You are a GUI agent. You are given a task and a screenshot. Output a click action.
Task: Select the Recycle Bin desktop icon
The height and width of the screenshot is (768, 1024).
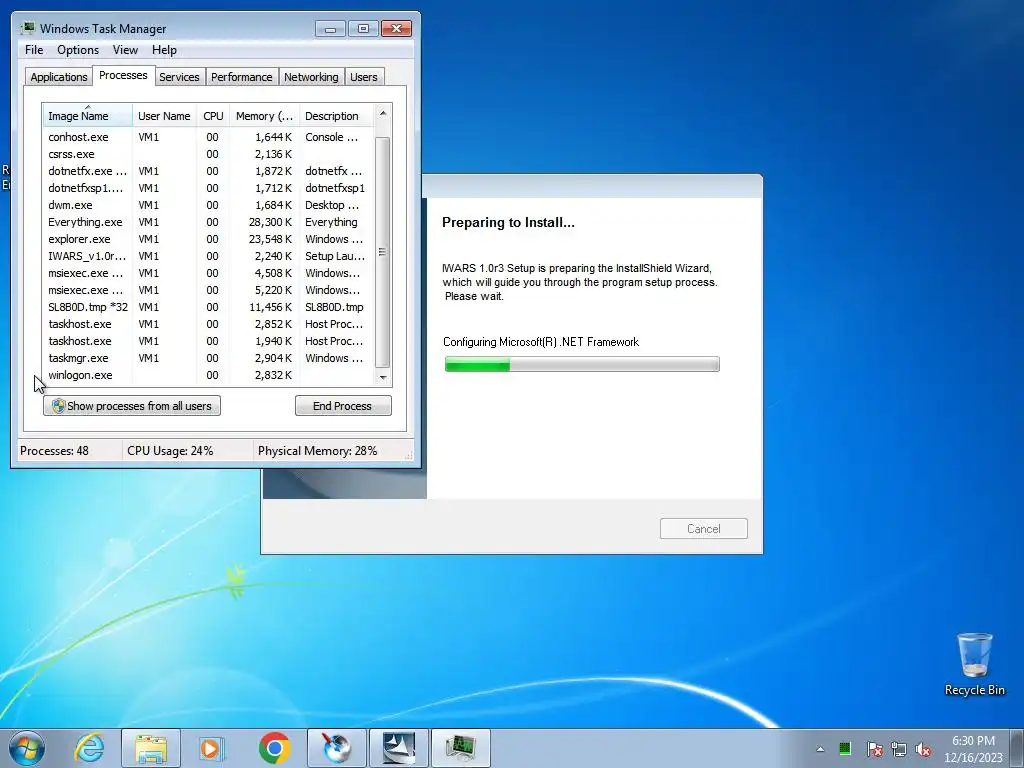974,664
